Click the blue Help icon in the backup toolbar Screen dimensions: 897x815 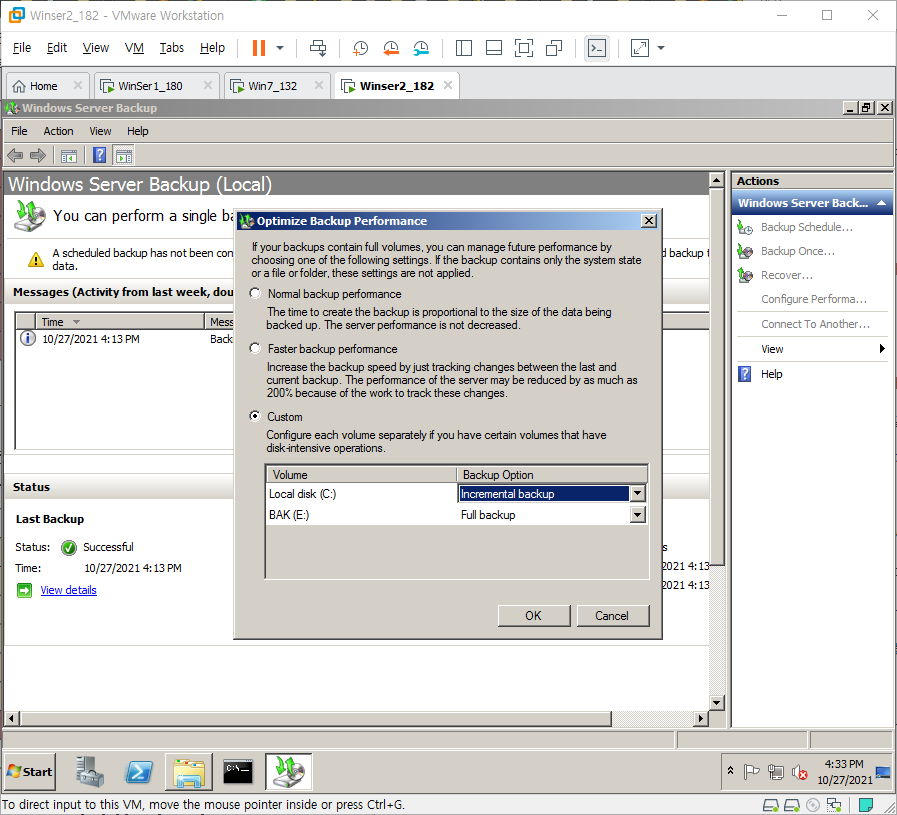(x=100, y=155)
